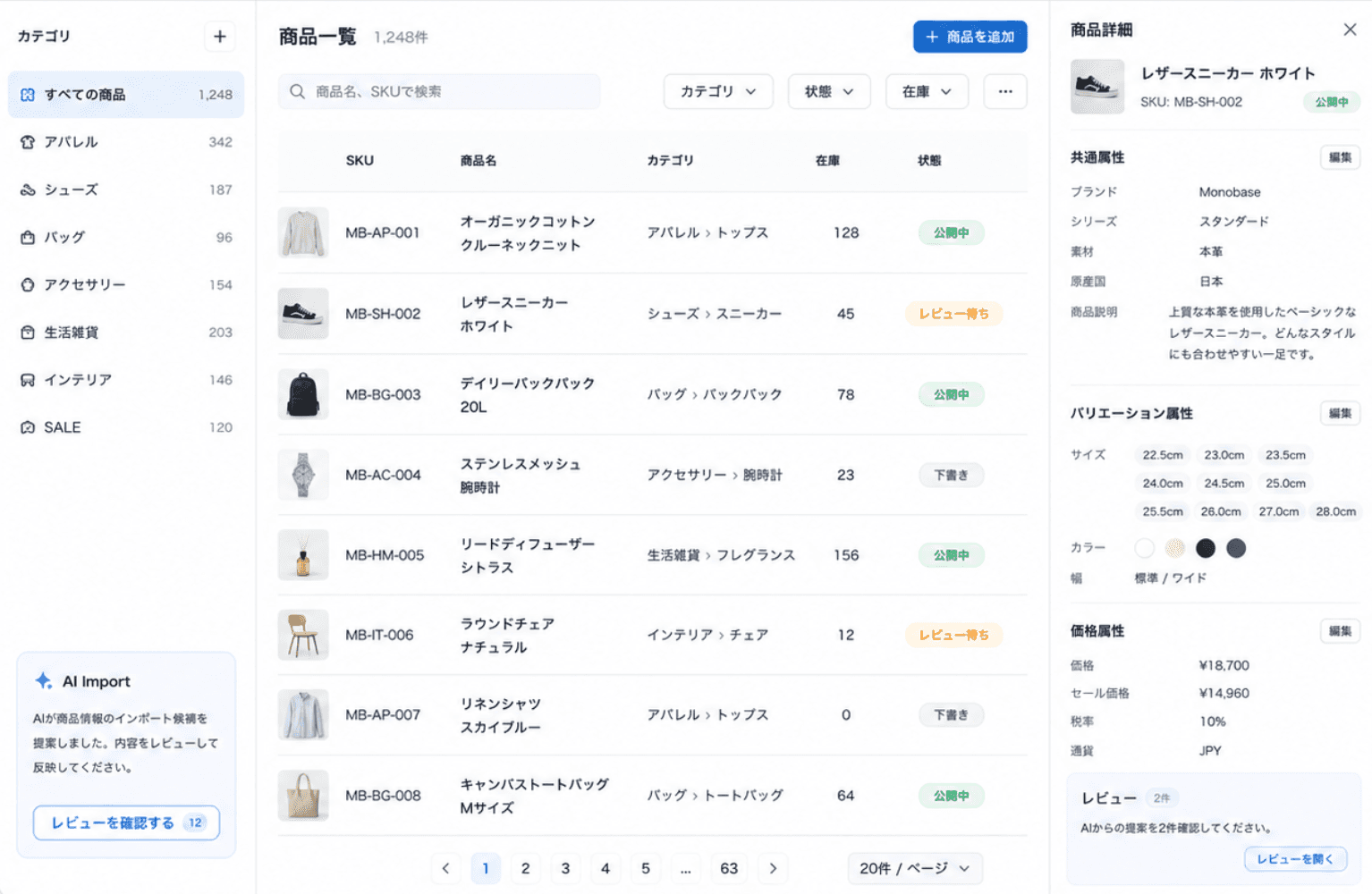The width and height of the screenshot is (1372, 894).
Task: Click the sweater thumbnail for MB-AP-001
Action: [x=303, y=232]
